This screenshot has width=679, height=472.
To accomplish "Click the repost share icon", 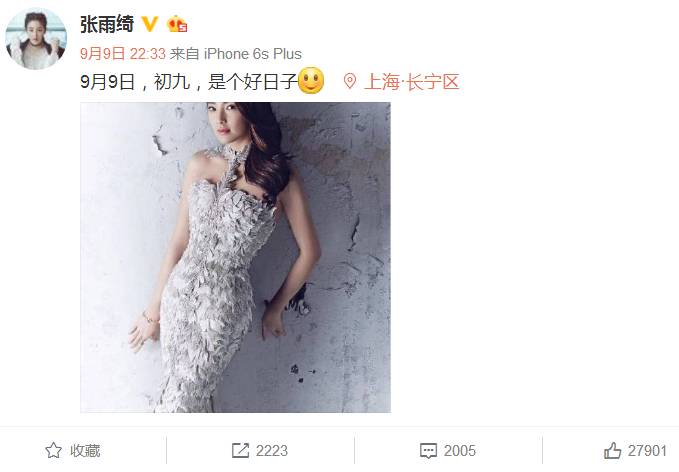I will click(x=240, y=450).
